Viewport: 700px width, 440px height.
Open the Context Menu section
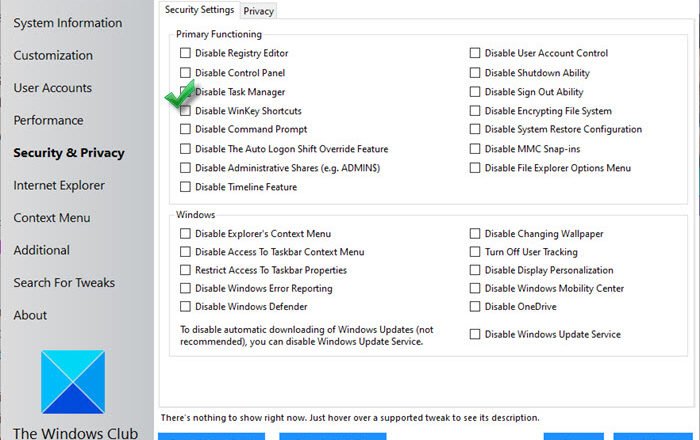pos(52,218)
